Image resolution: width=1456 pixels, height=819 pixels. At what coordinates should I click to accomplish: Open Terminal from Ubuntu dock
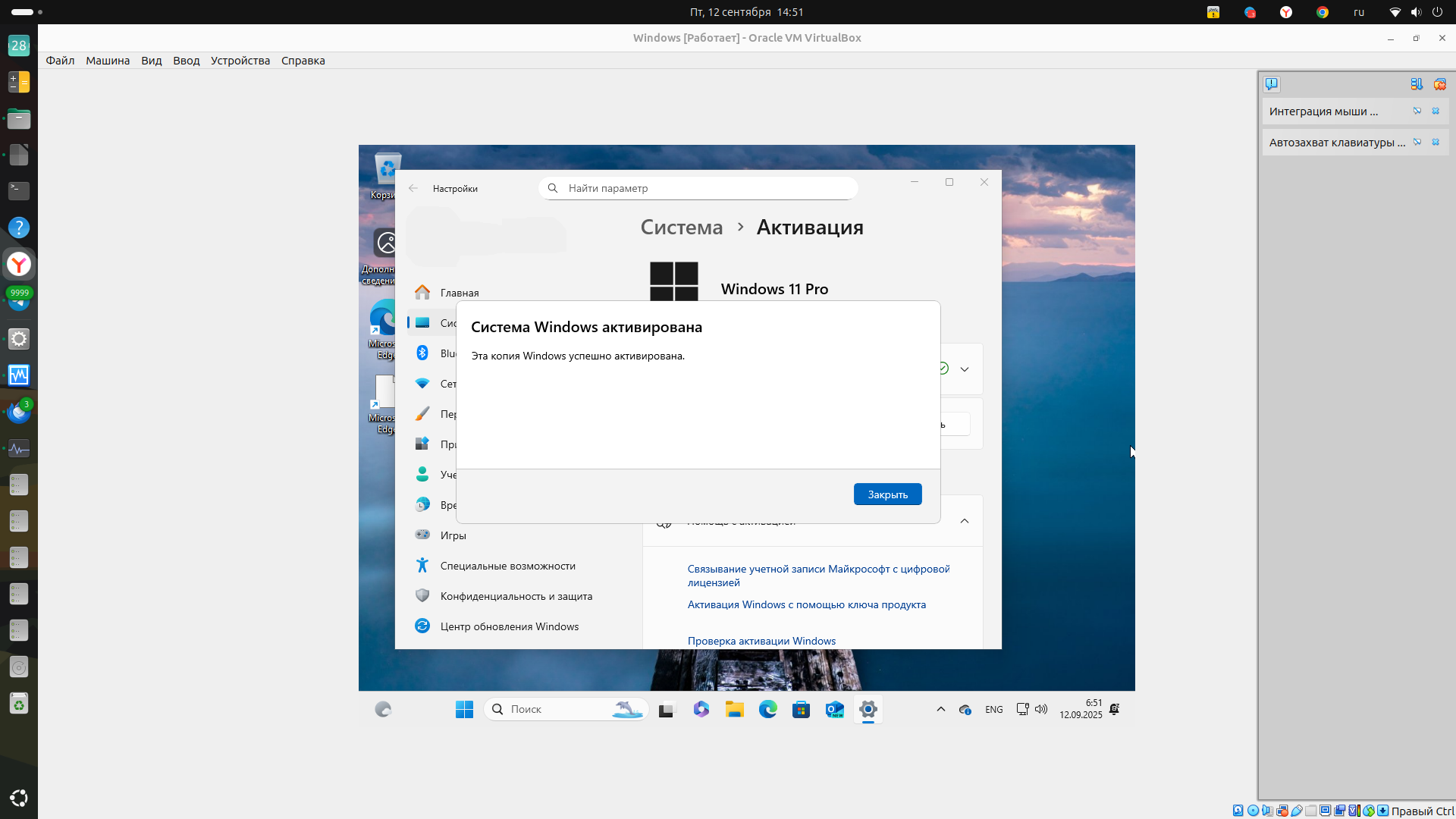[x=19, y=190]
